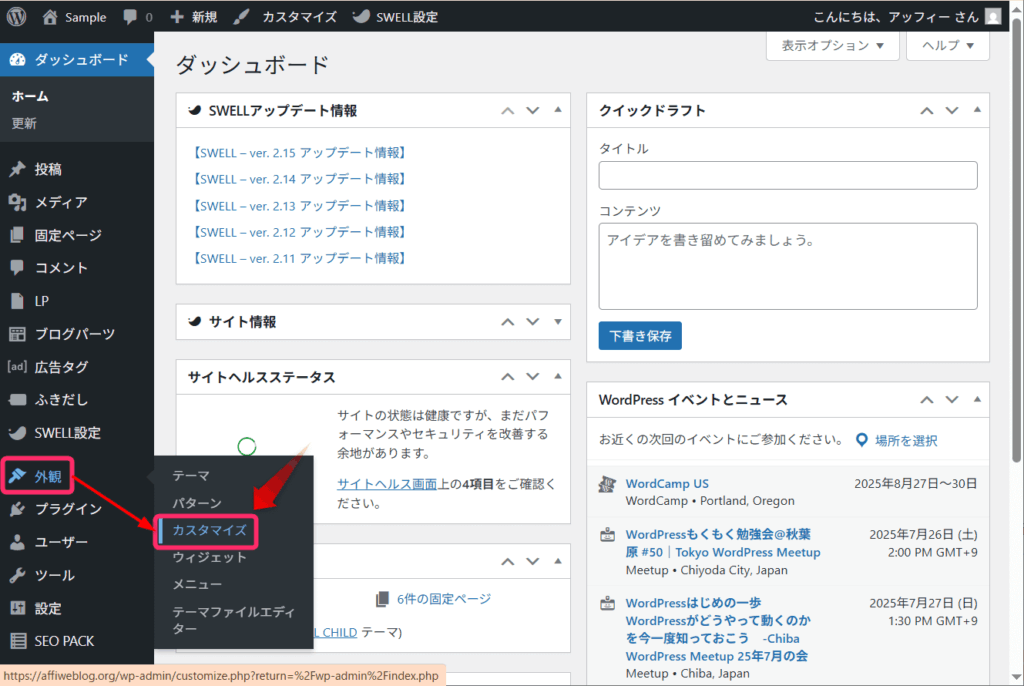Move SWELLアップデート情報 panel down with chevron
The image size is (1024, 686).
[533, 110]
